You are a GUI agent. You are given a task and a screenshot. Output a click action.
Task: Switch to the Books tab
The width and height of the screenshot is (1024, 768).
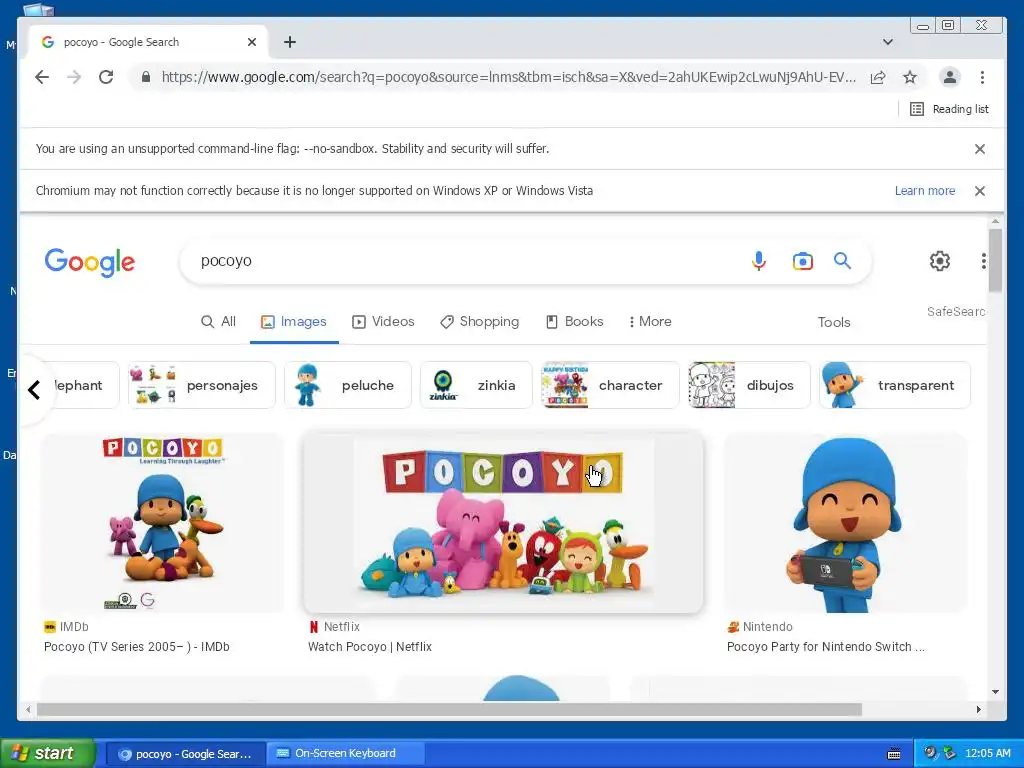click(575, 321)
